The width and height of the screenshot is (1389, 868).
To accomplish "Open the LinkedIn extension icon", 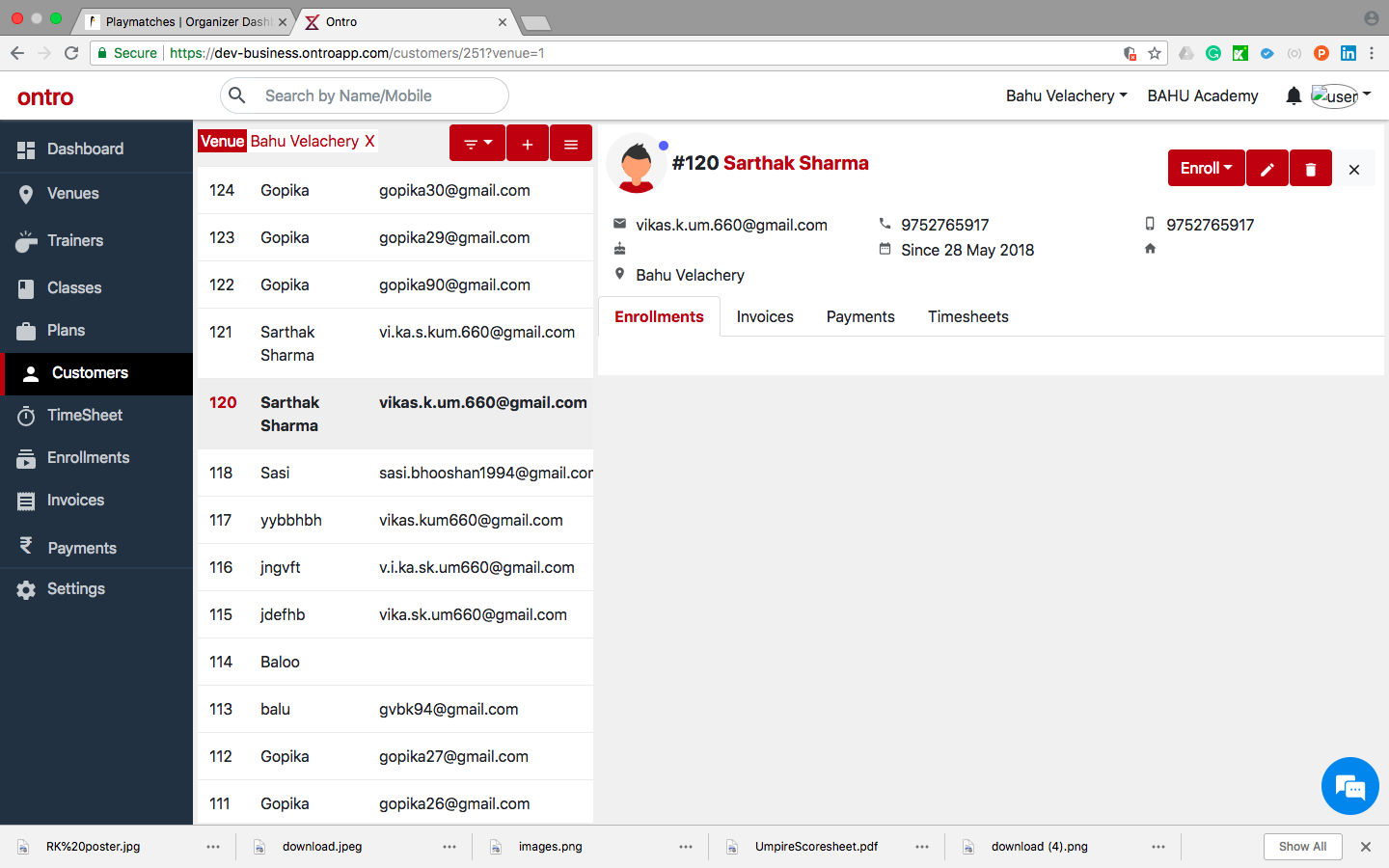I will coord(1348,53).
